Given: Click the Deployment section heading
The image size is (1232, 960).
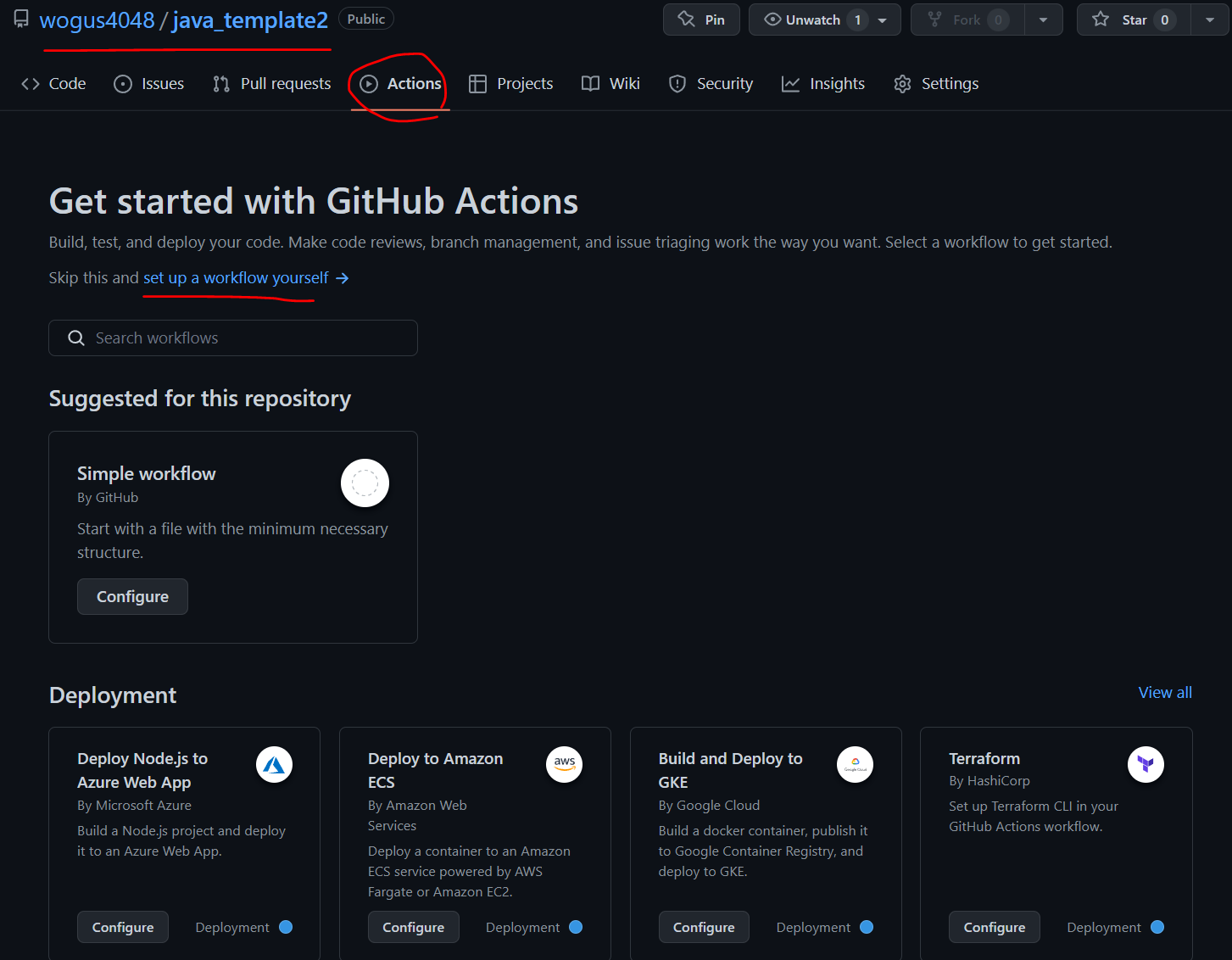Looking at the screenshot, I should coord(113,695).
